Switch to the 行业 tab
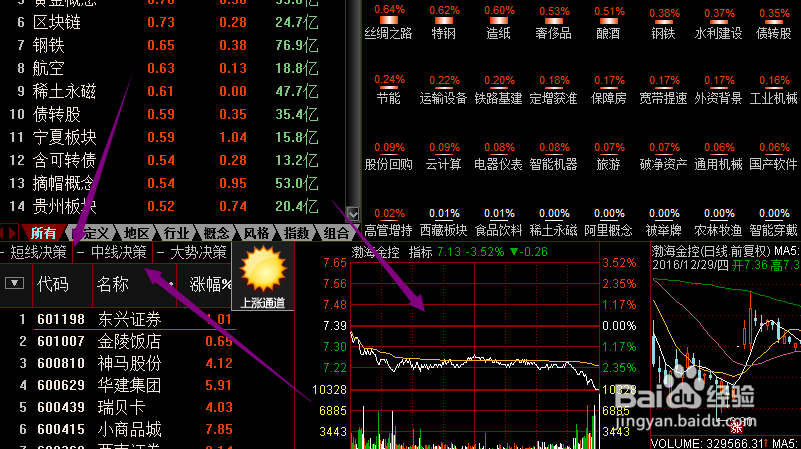 (x=176, y=233)
